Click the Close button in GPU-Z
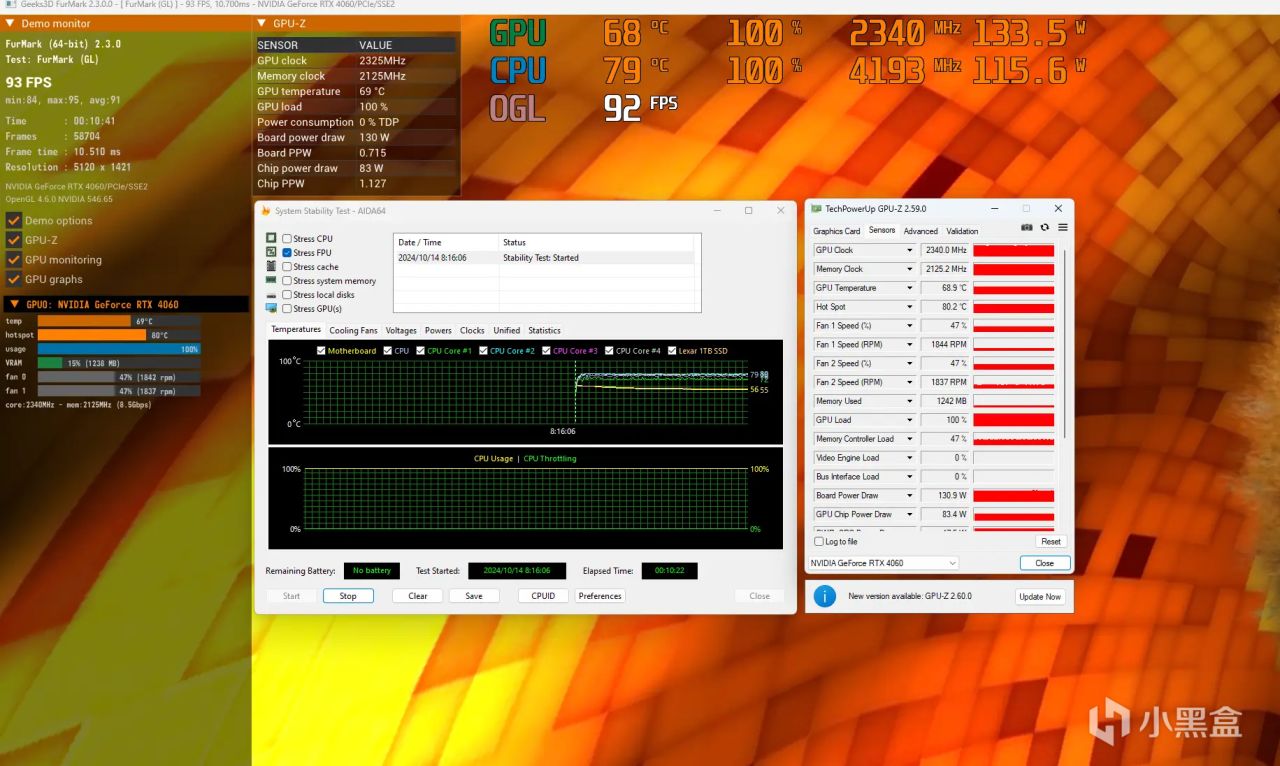This screenshot has width=1280, height=766. pos(1045,563)
